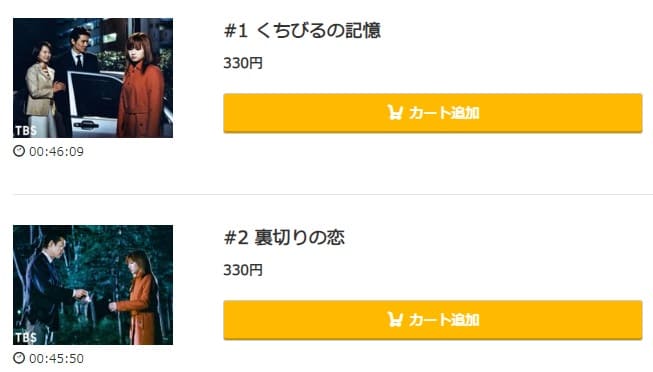Click the duration 00:46:09 of episode #1
This screenshot has height=372, width=653.
pos(57,152)
